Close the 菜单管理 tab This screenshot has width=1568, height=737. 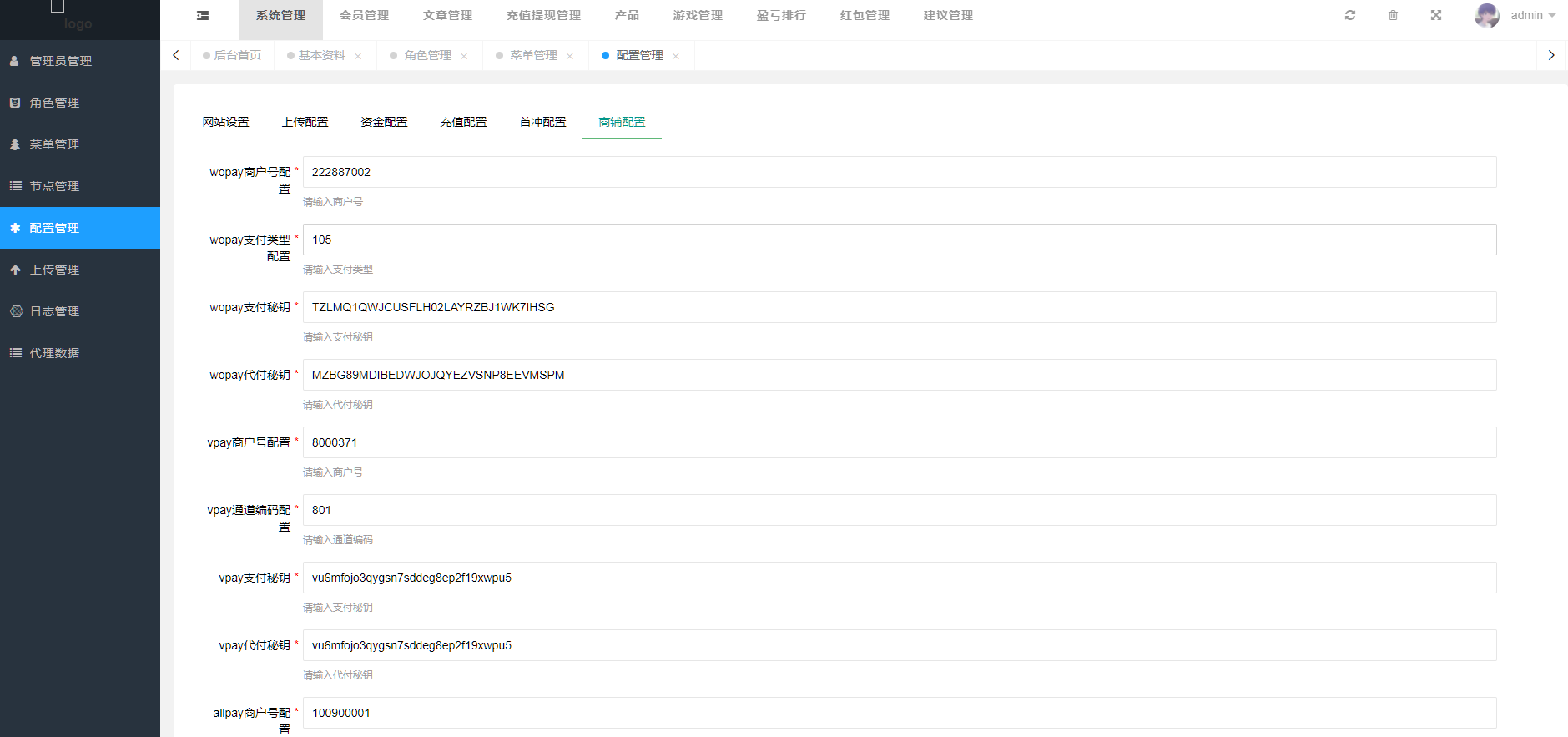tap(570, 56)
